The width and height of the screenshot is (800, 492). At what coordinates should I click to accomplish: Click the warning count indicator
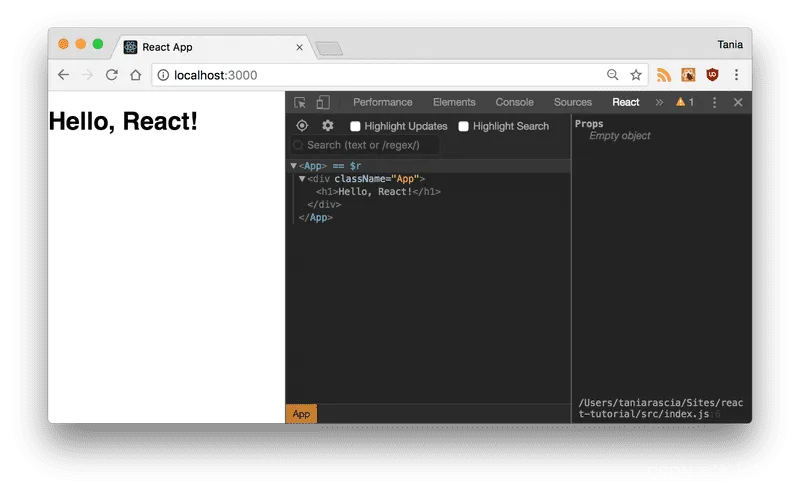pyautogui.click(x=685, y=102)
